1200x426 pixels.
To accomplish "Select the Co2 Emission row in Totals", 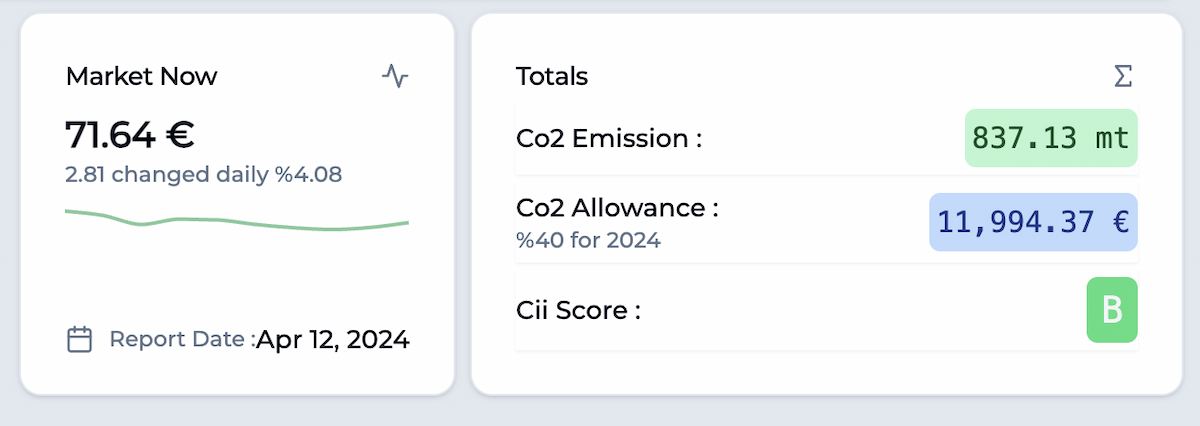I will (827, 138).
